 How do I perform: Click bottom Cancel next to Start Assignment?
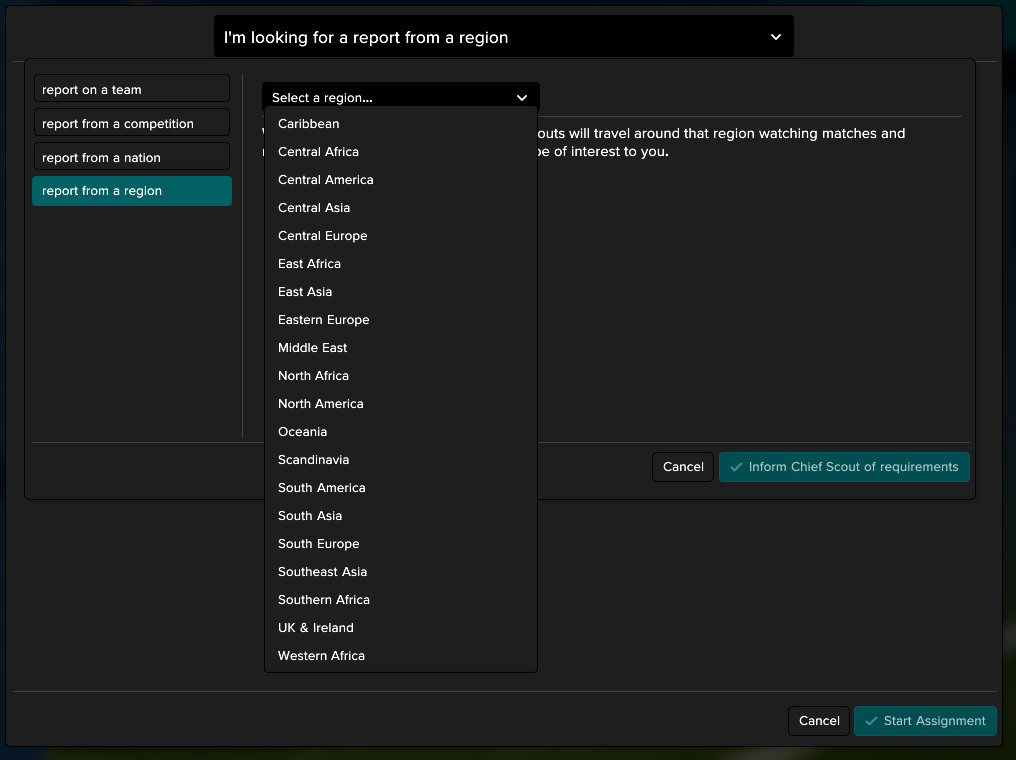click(819, 721)
